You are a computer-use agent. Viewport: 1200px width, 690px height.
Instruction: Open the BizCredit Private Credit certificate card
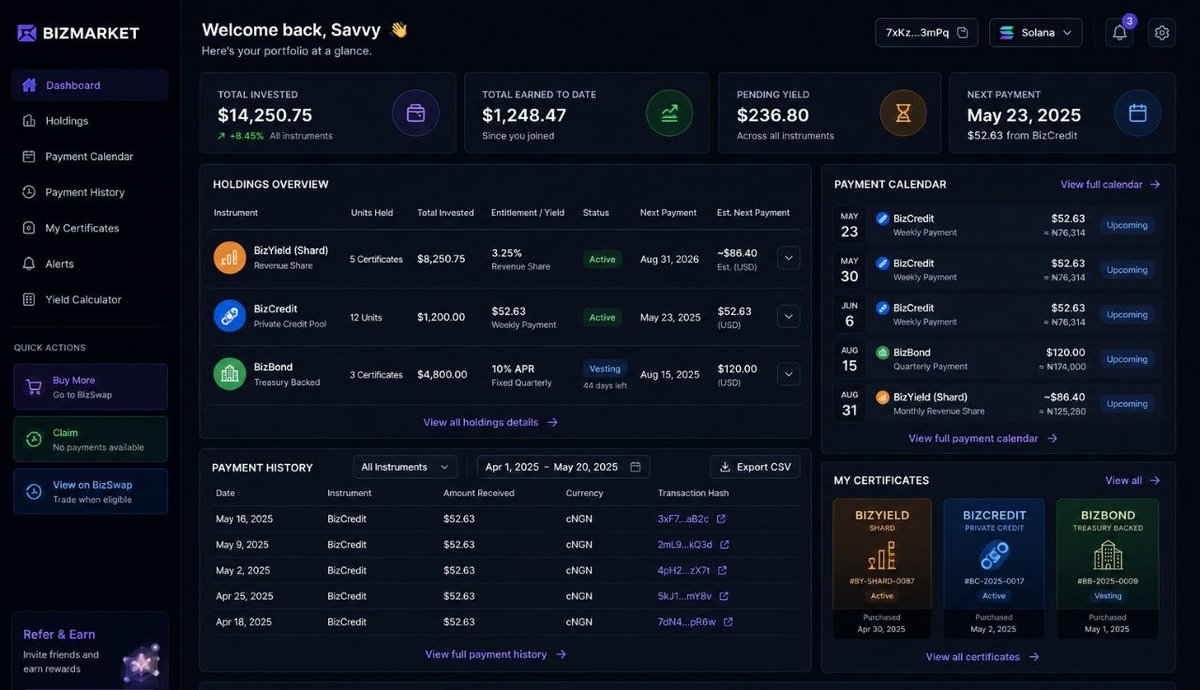tap(994, 568)
